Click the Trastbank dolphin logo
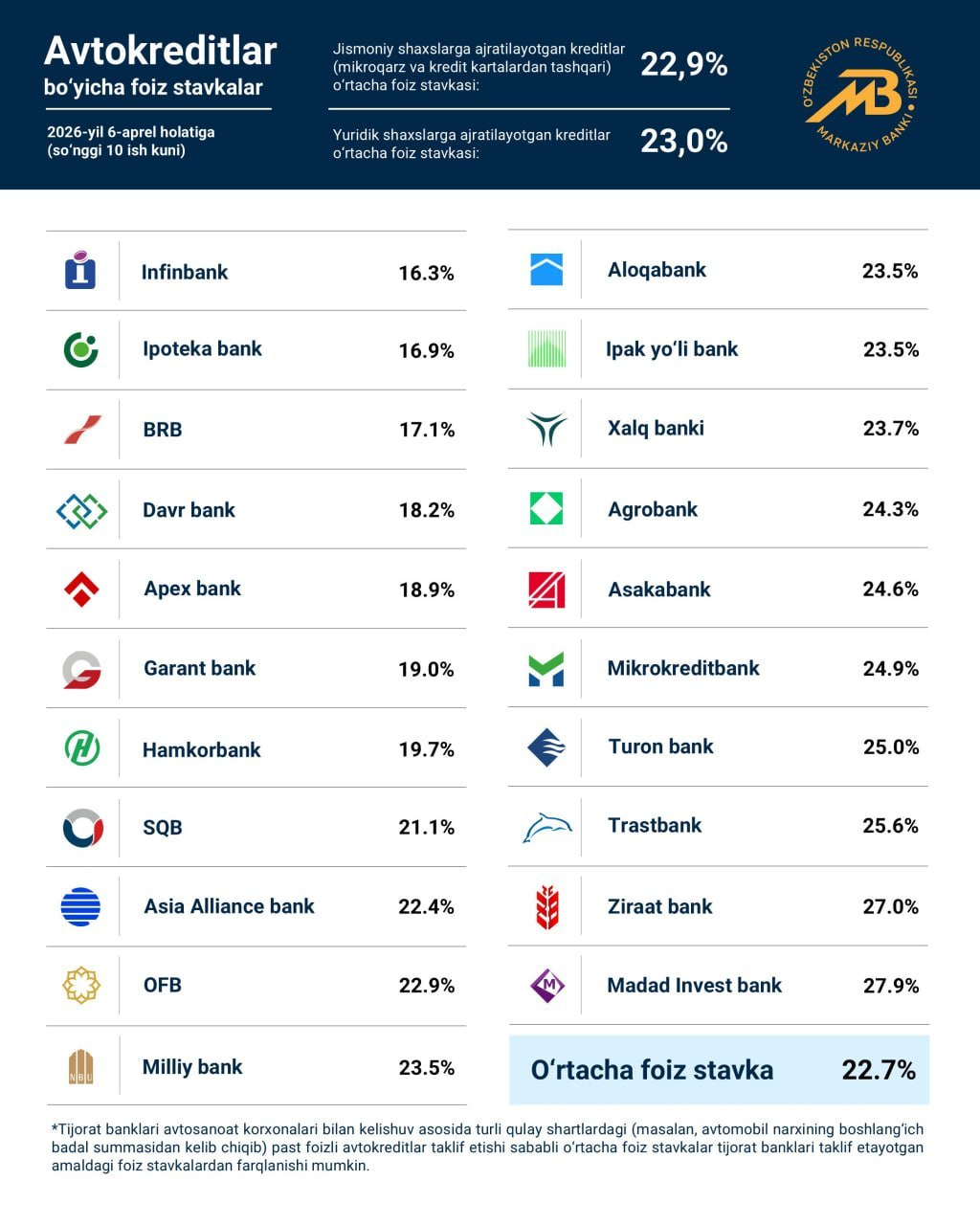The height and width of the screenshot is (1225, 980). point(546,826)
